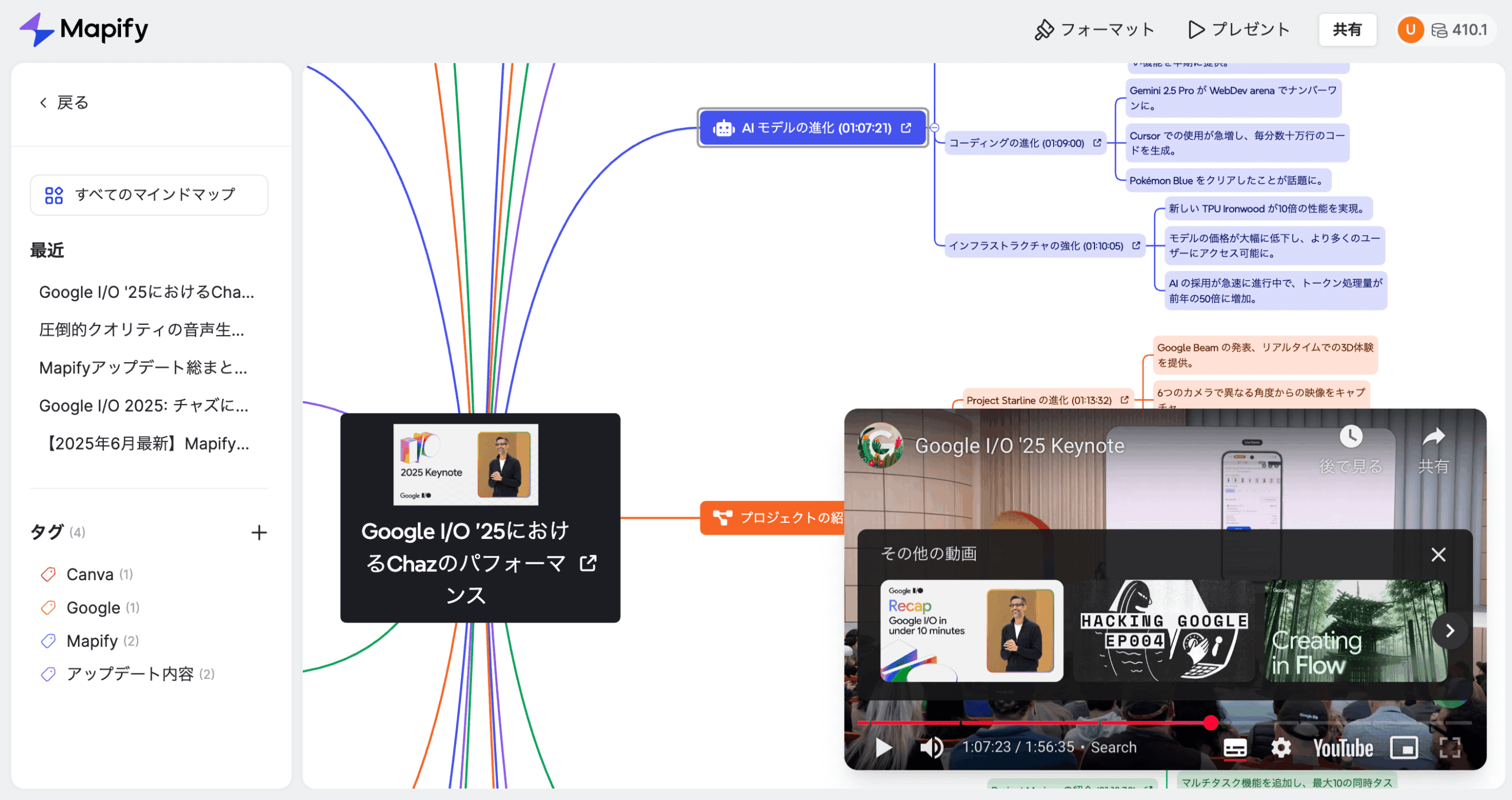Enter fullscreen in the video player

1450,748
